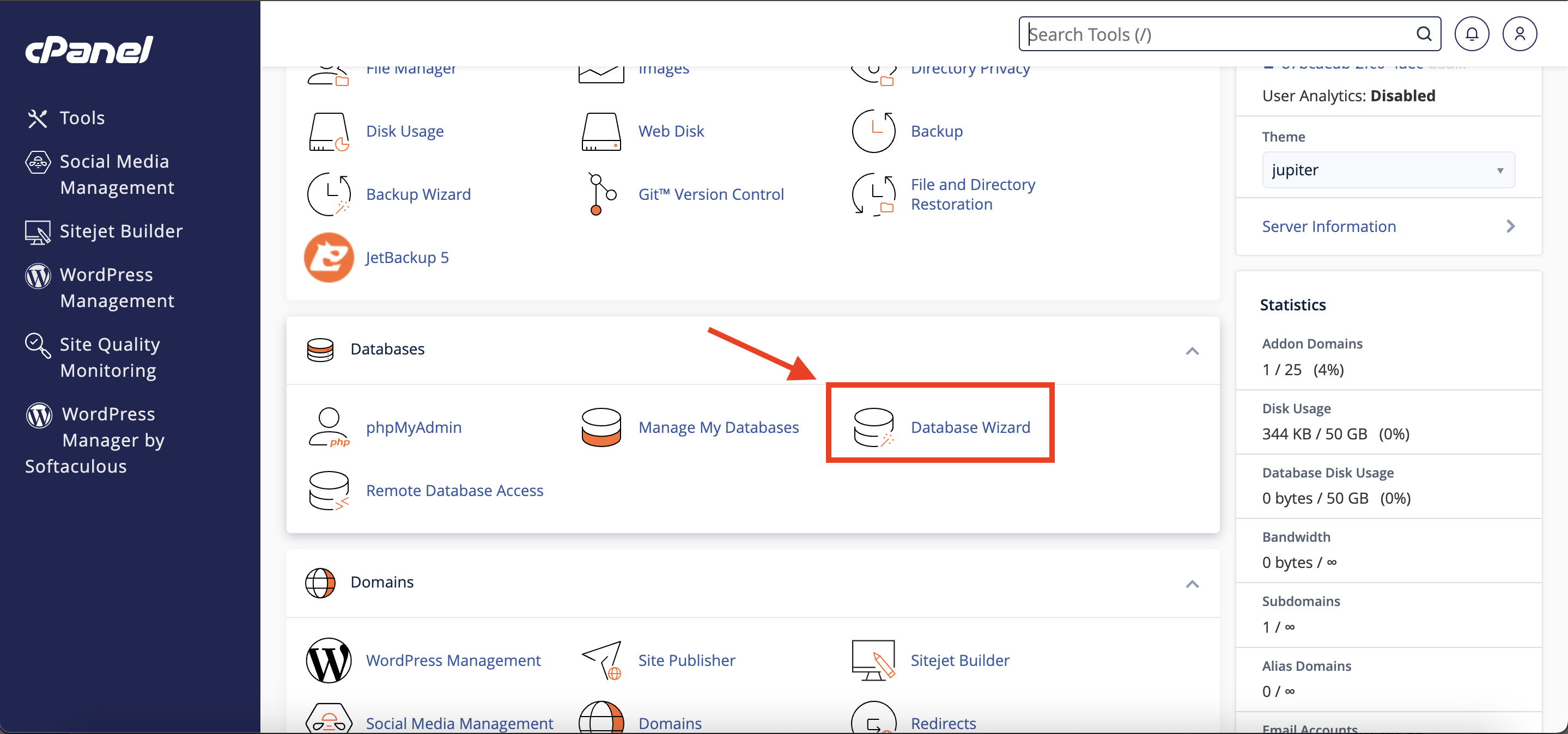
Task: Click the Server Information chevron arrow
Action: tap(1510, 227)
